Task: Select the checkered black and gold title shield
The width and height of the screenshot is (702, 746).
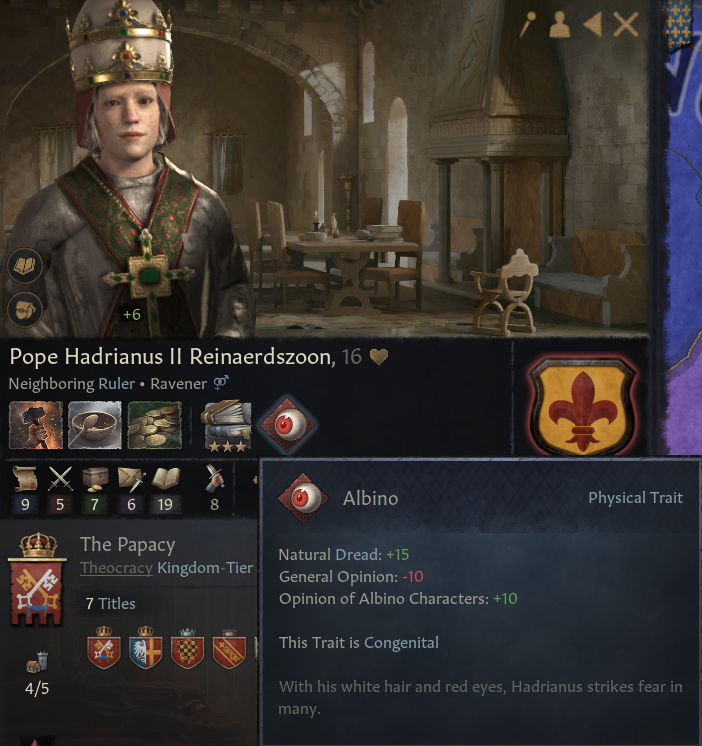Action: pyautogui.click(x=187, y=649)
